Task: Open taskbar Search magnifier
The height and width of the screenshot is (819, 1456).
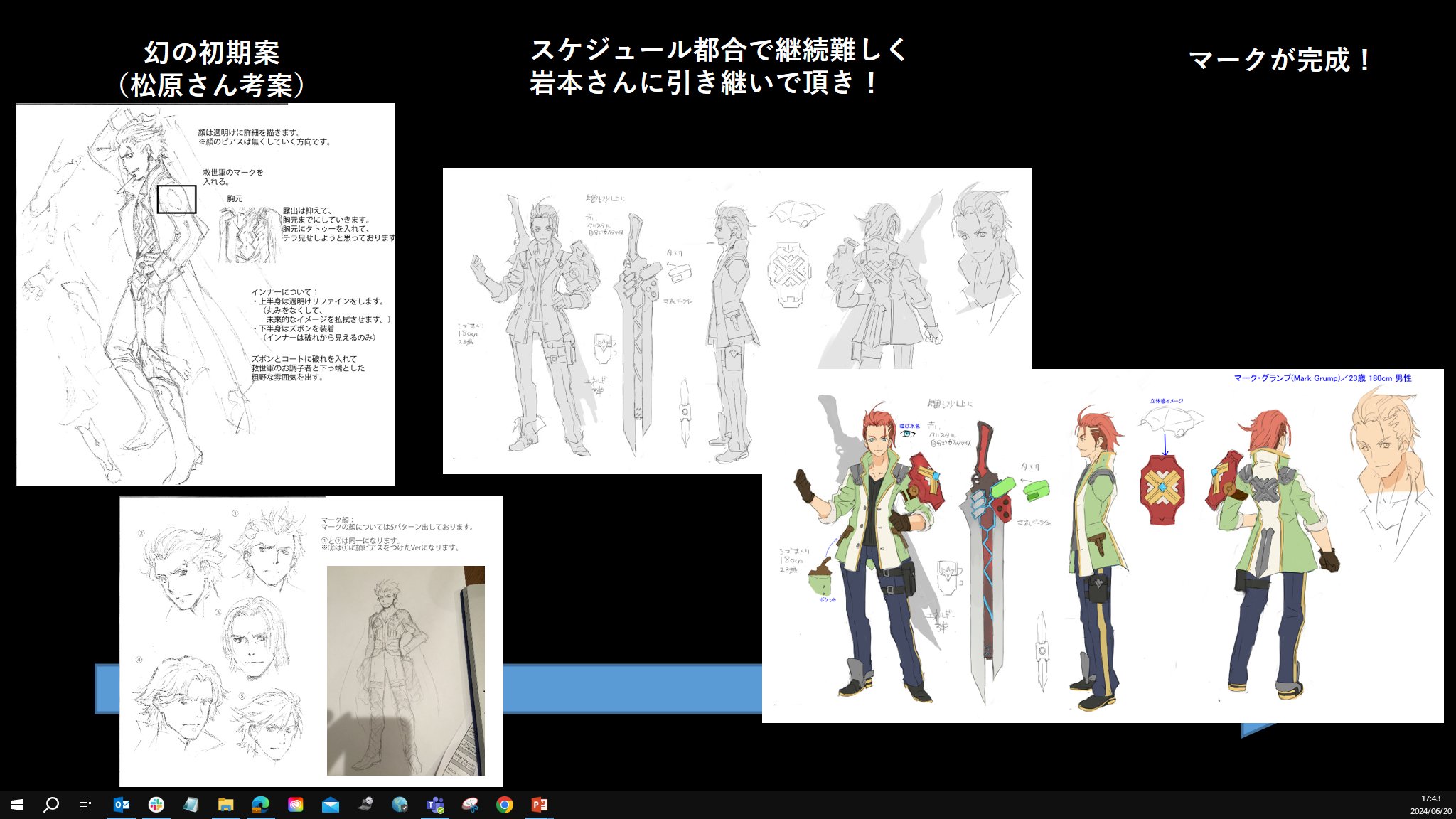Action: click(x=51, y=805)
